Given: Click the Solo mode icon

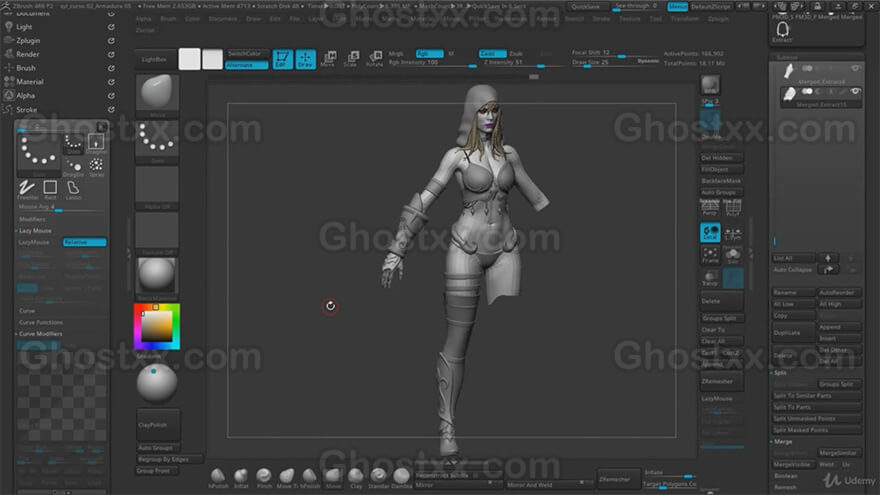Looking at the screenshot, I should [733, 255].
